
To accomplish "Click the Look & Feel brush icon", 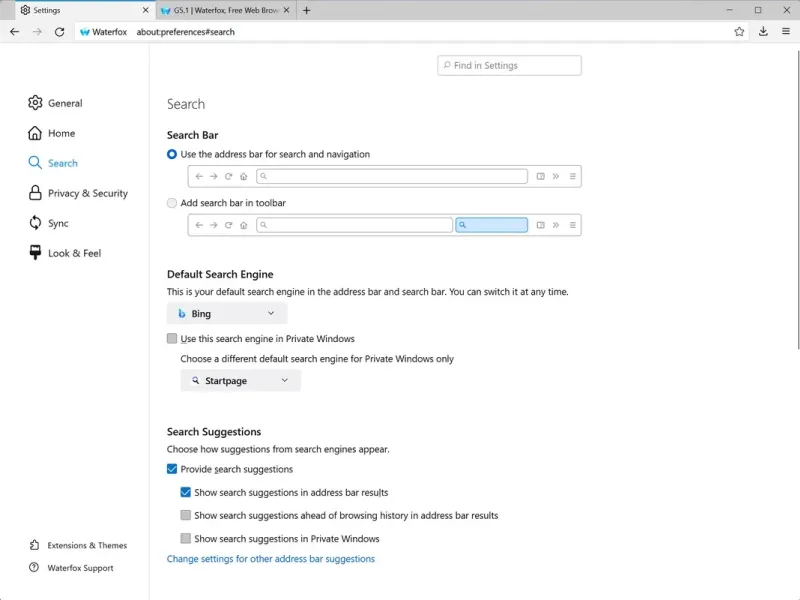I will point(36,253).
